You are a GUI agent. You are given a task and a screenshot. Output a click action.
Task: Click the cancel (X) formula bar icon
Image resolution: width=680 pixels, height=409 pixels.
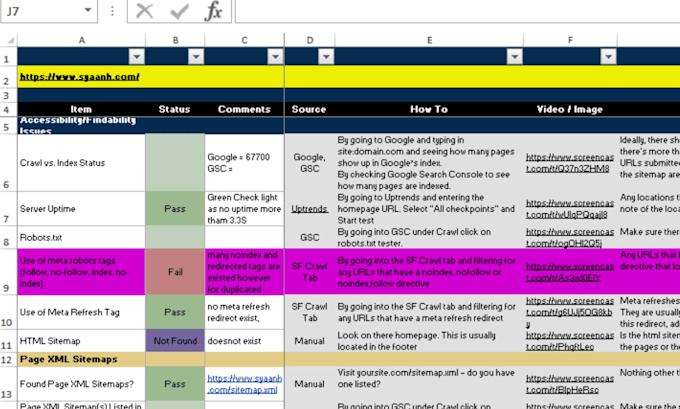144,11
